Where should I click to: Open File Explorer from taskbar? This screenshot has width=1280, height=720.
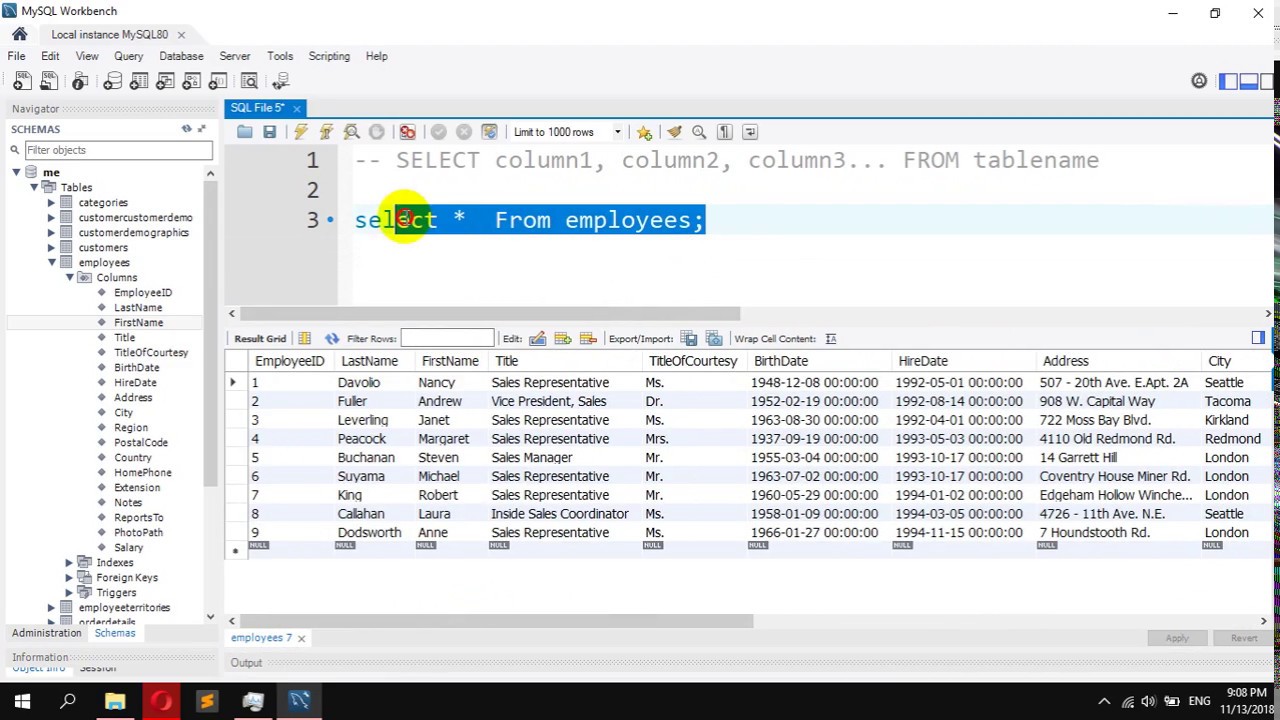tap(115, 701)
